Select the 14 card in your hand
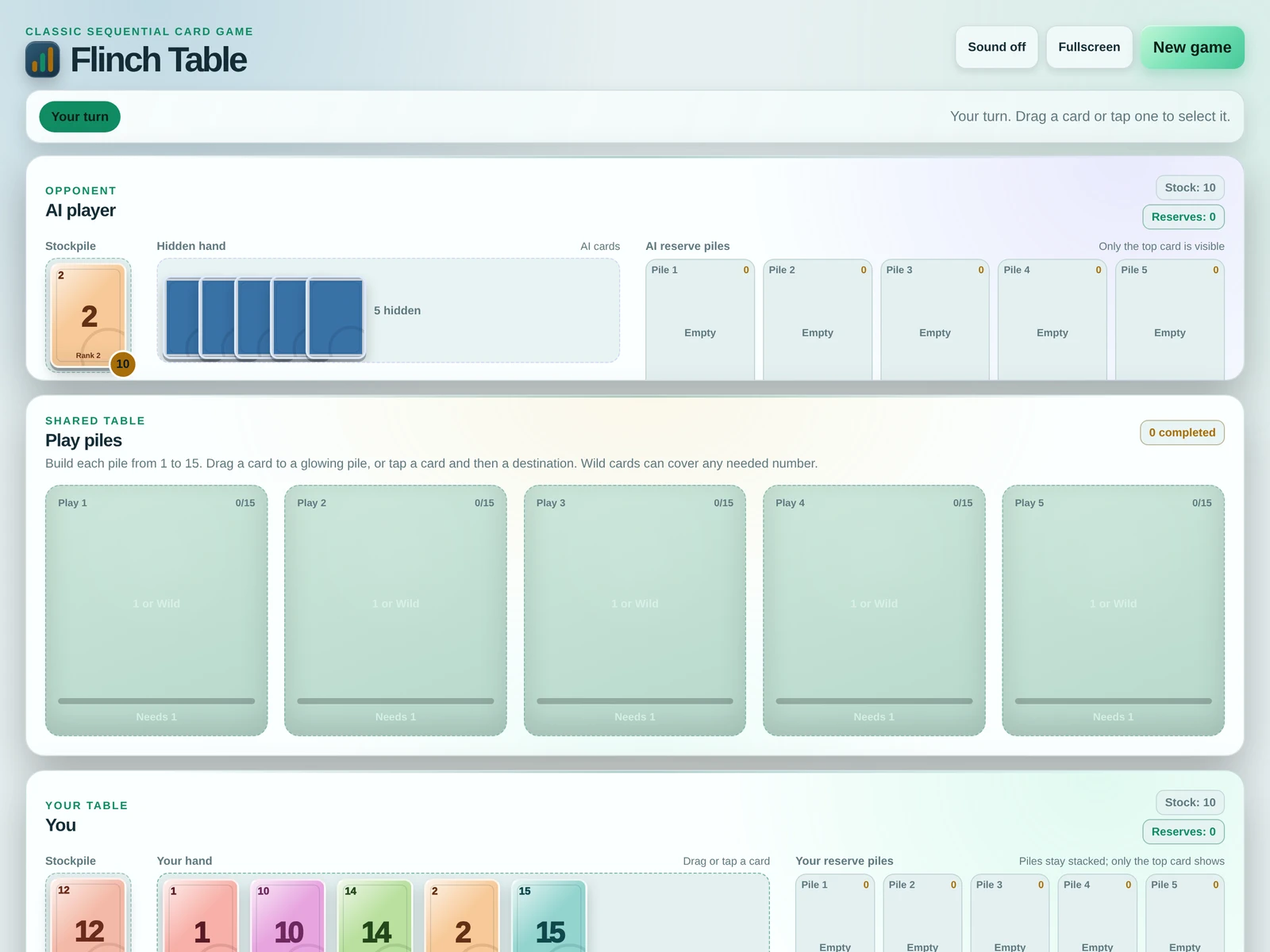 click(375, 916)
